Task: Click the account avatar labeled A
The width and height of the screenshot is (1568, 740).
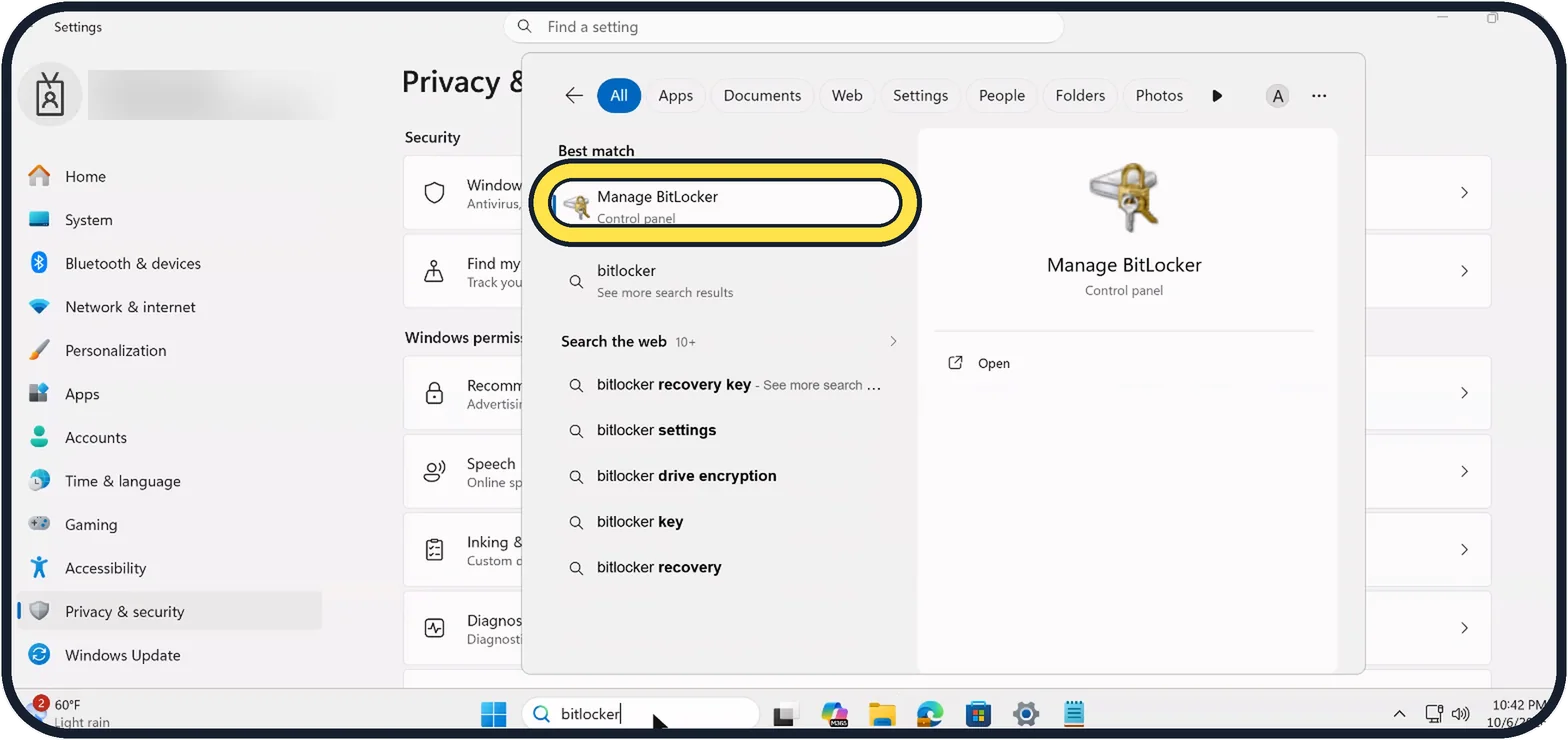Action: pyautogui.click(x=1277, y=96)
